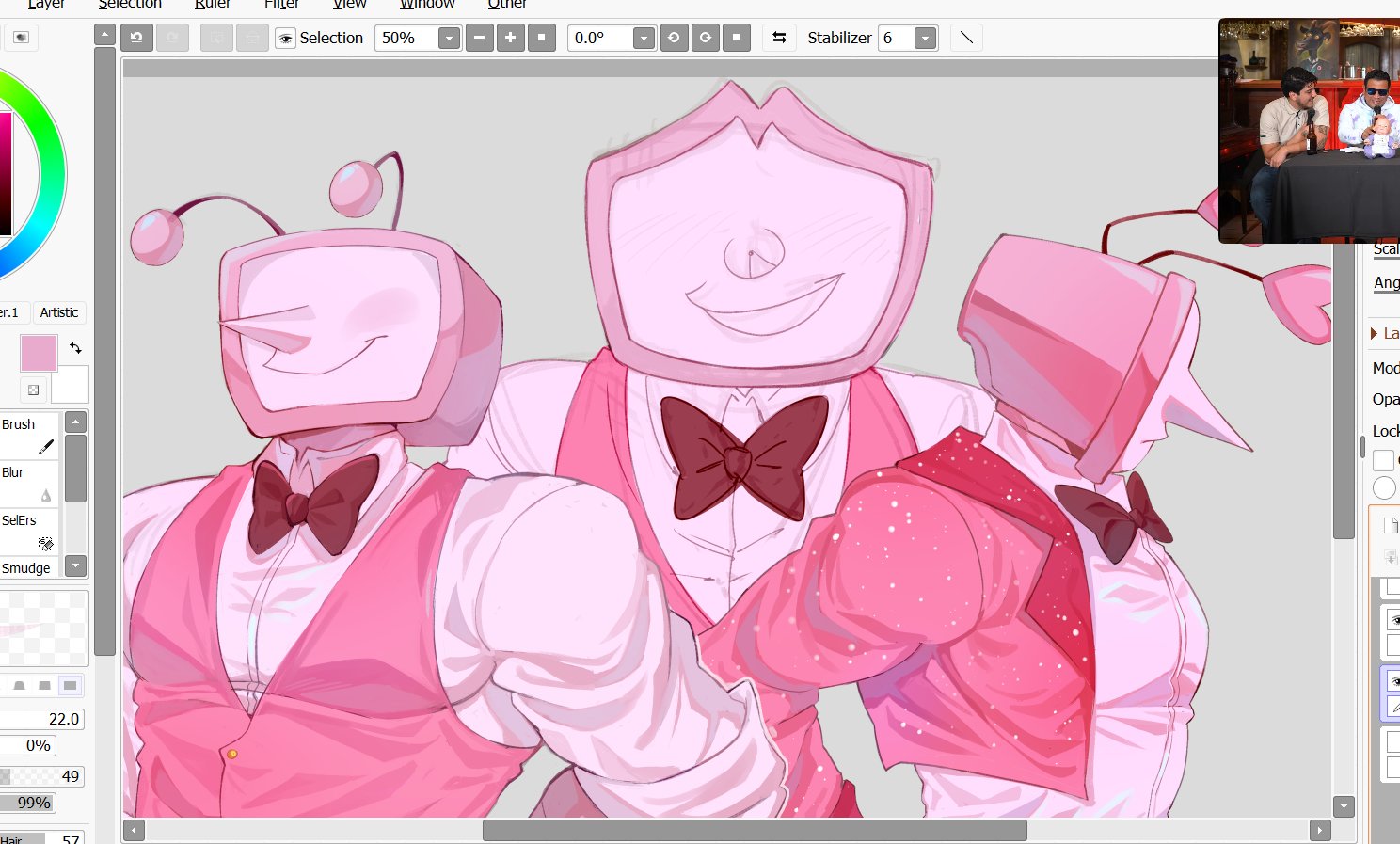Open the zoom percentage 50% dropdown

tap(450, 39)
